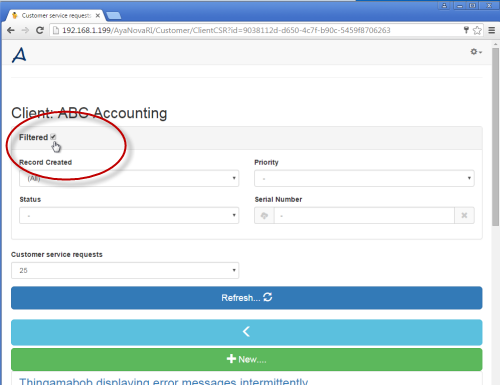Image resolution: width=500 pixels, height=385 pixels.
Task: Clear the Serial Number field with X
Action: (x=464, y=216)
